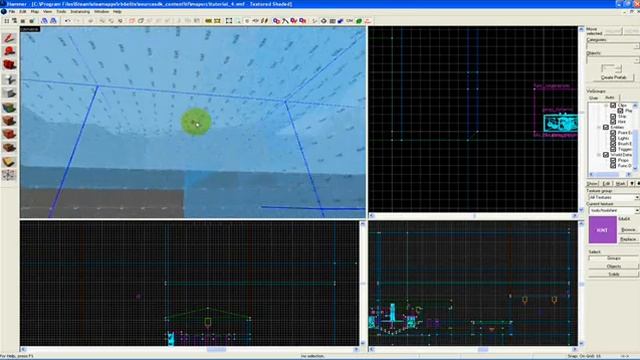Toggle the Hint visgroup checkbox
This screenshot has width=640, height=360.
[x=613, y=122]
